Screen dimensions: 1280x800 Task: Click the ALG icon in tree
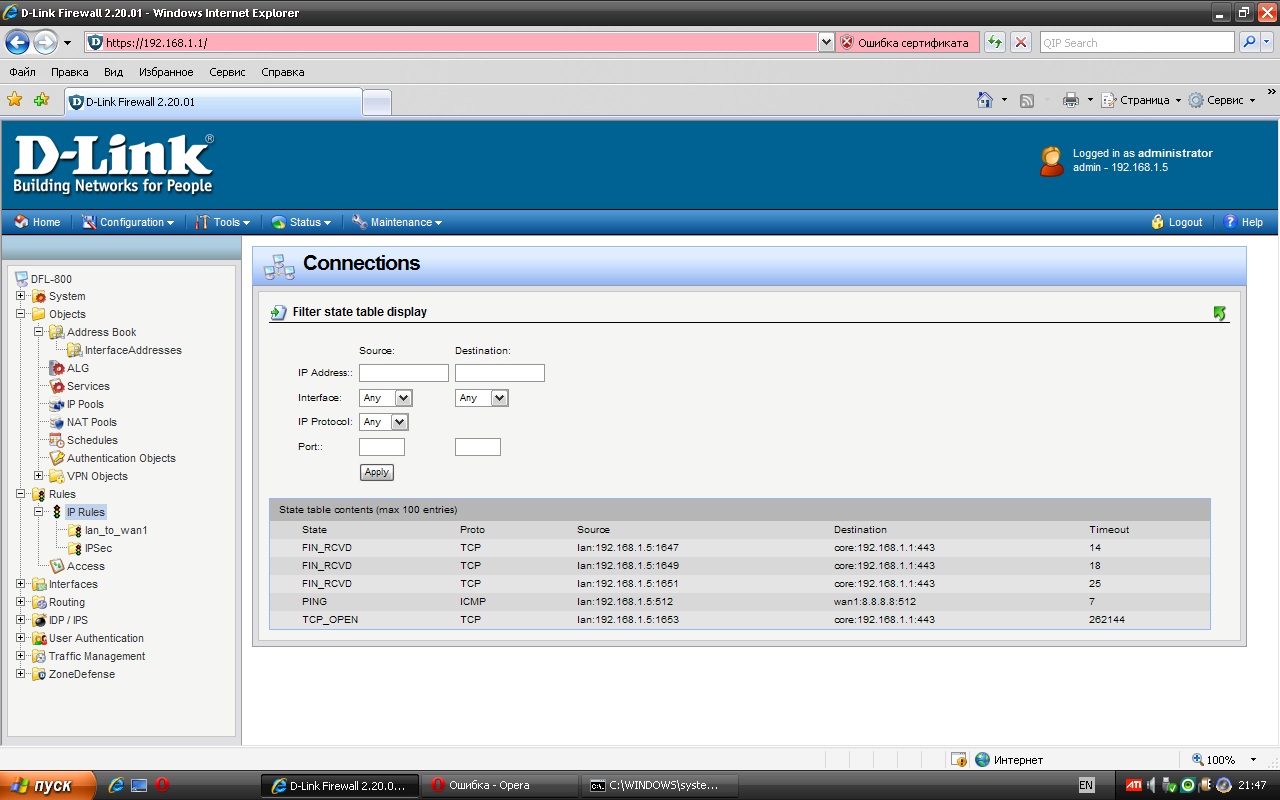pos(57,368)
